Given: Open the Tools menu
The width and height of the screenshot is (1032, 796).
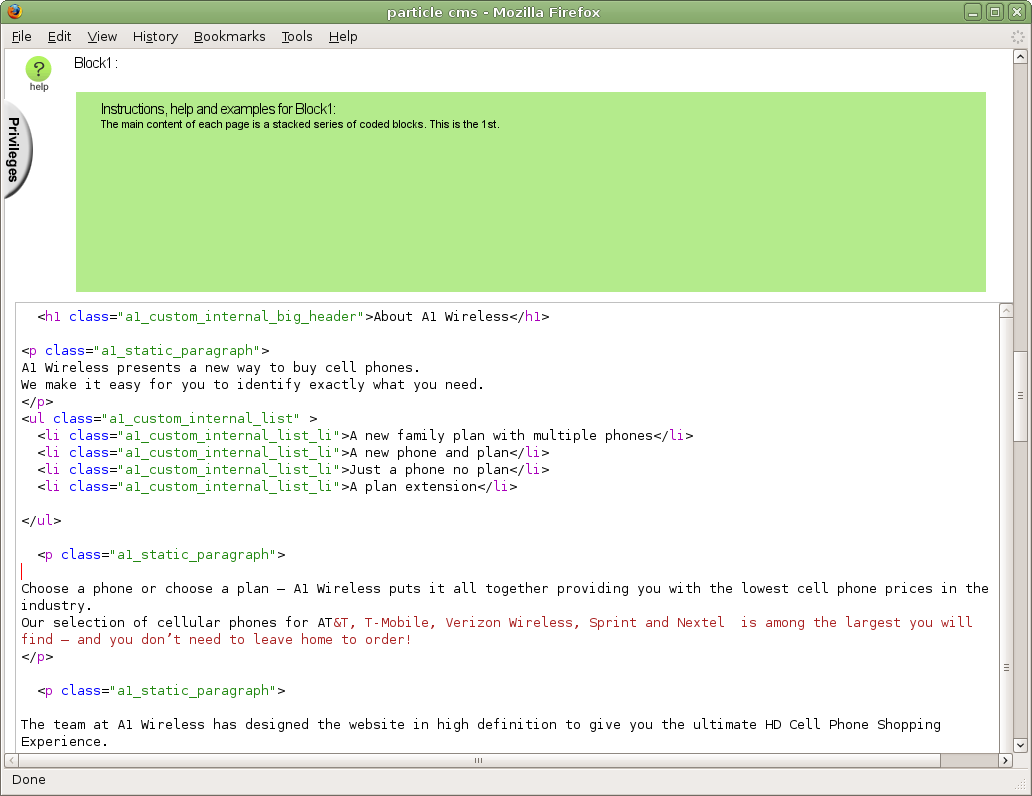Looking at the screenshot, I should click(x=297, y=37).
